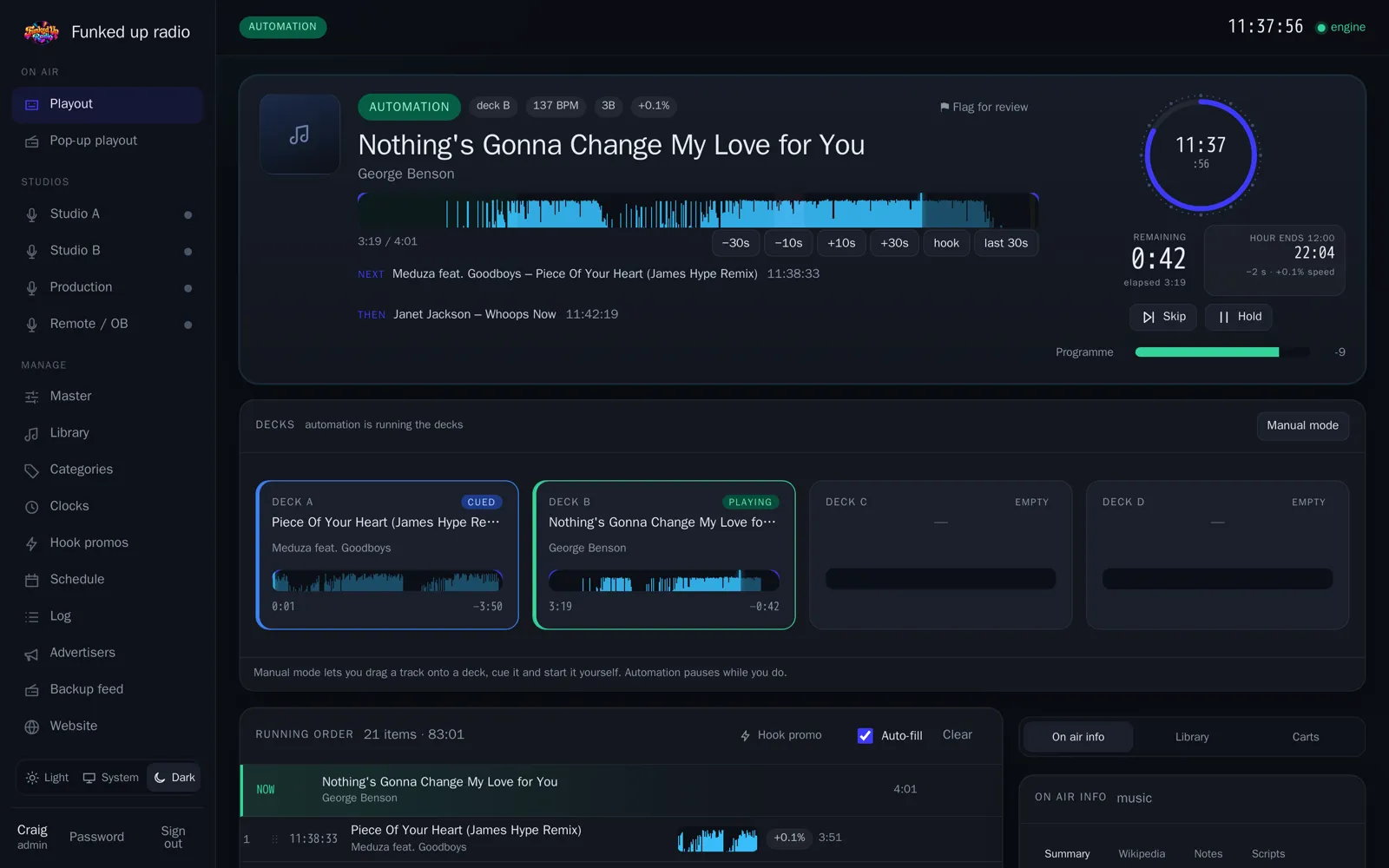This screenshot has height=868, width=1389.
Task: Click the Piece Of Your Heart row waveform
Action: point(718,839)
